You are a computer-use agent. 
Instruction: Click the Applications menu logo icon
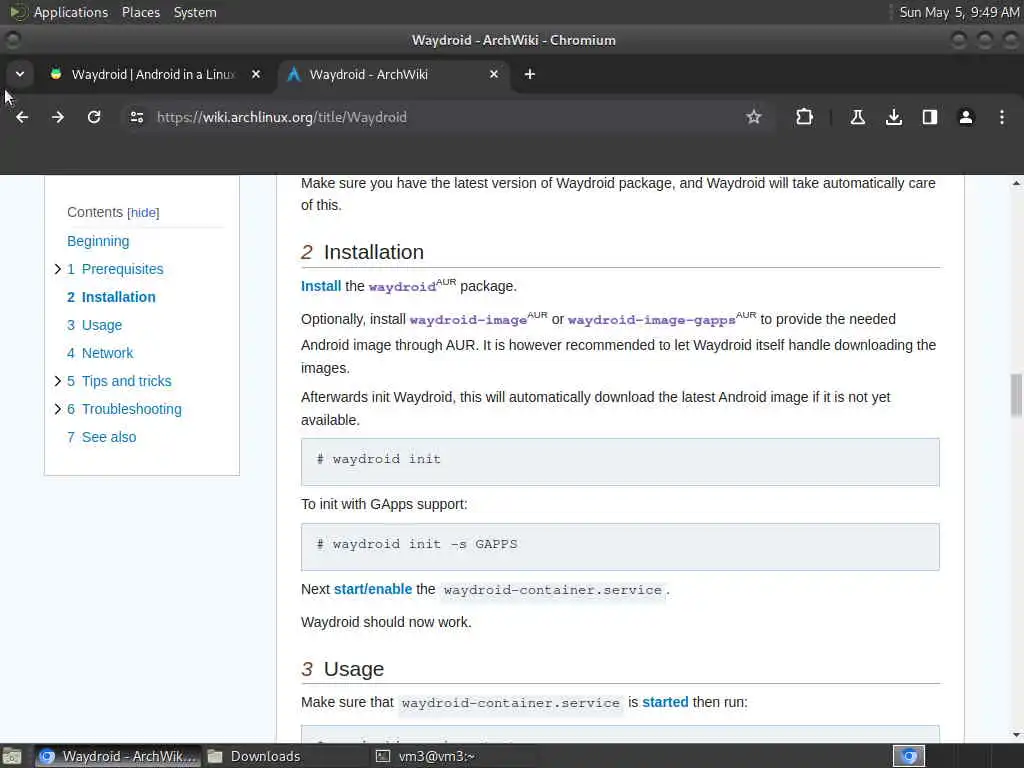pyautogui.click(x=18, y=12)
